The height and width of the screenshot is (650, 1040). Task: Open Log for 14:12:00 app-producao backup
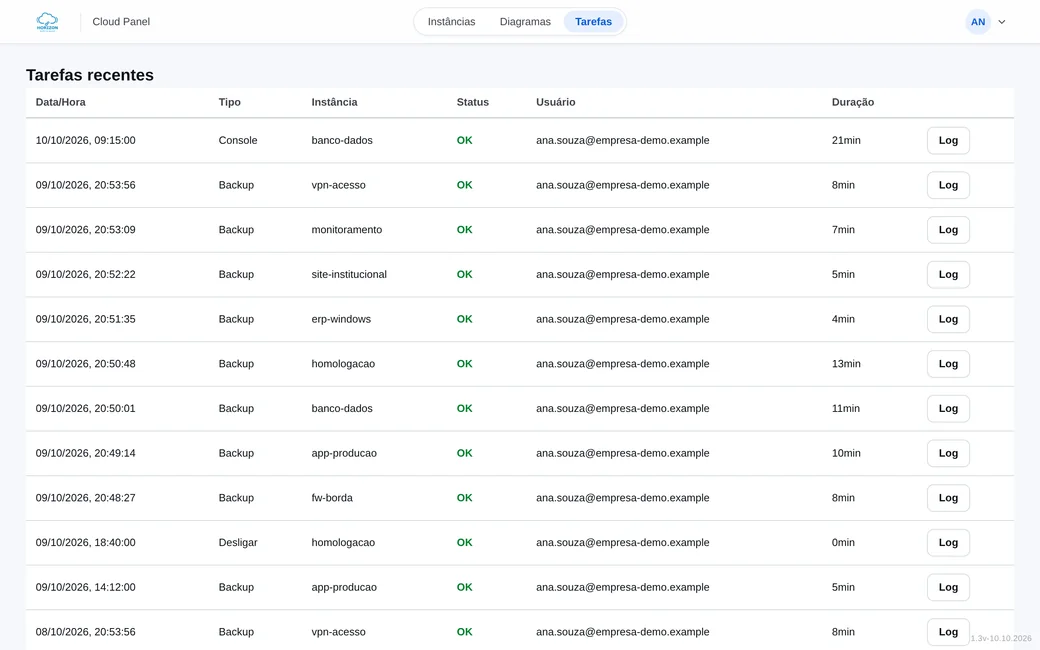pyautogui.click(x=948, y=587)
